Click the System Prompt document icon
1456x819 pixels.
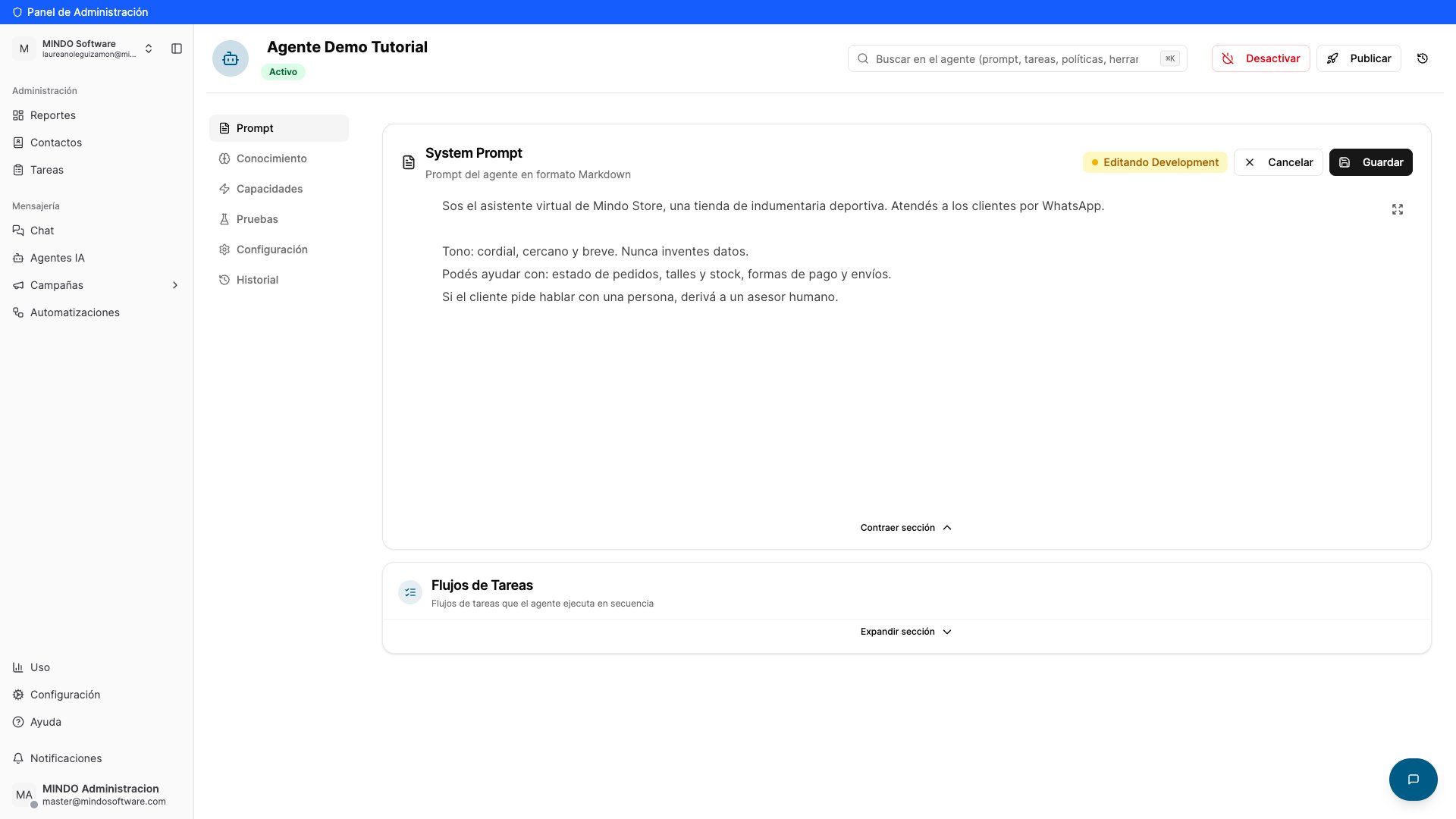409,162
